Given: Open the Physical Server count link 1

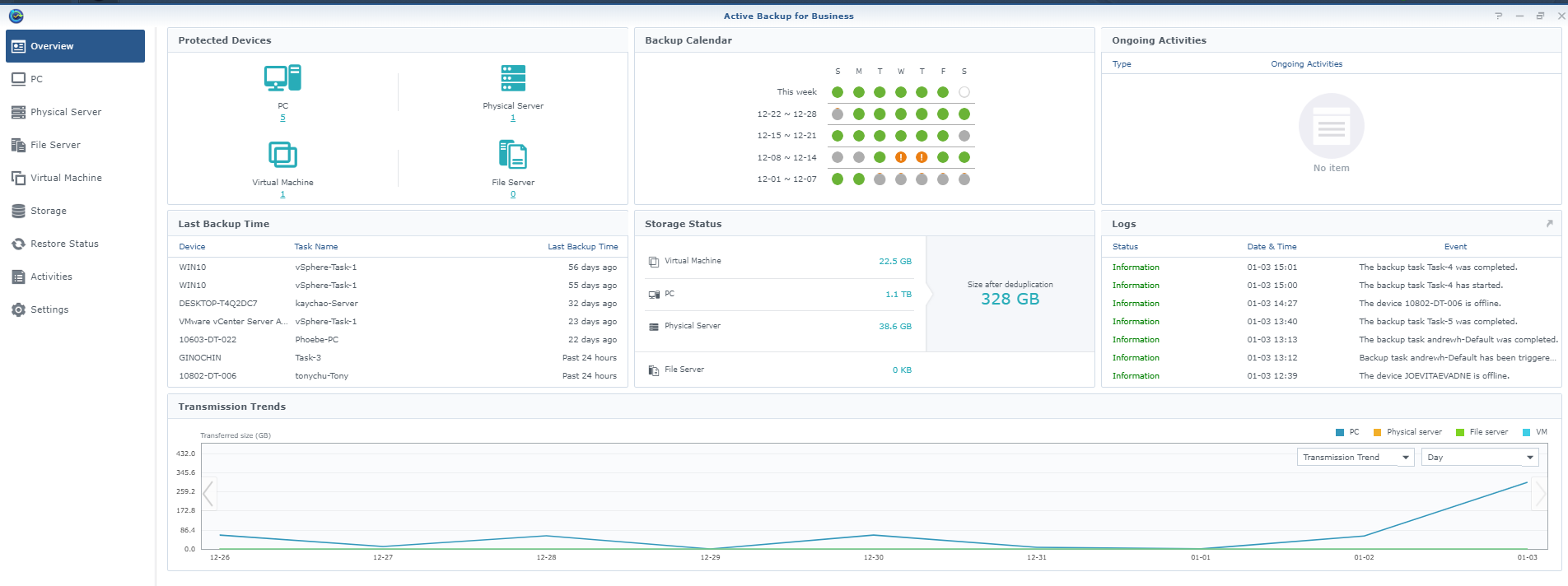Looking at the screenshot, I should coord(513,118).
